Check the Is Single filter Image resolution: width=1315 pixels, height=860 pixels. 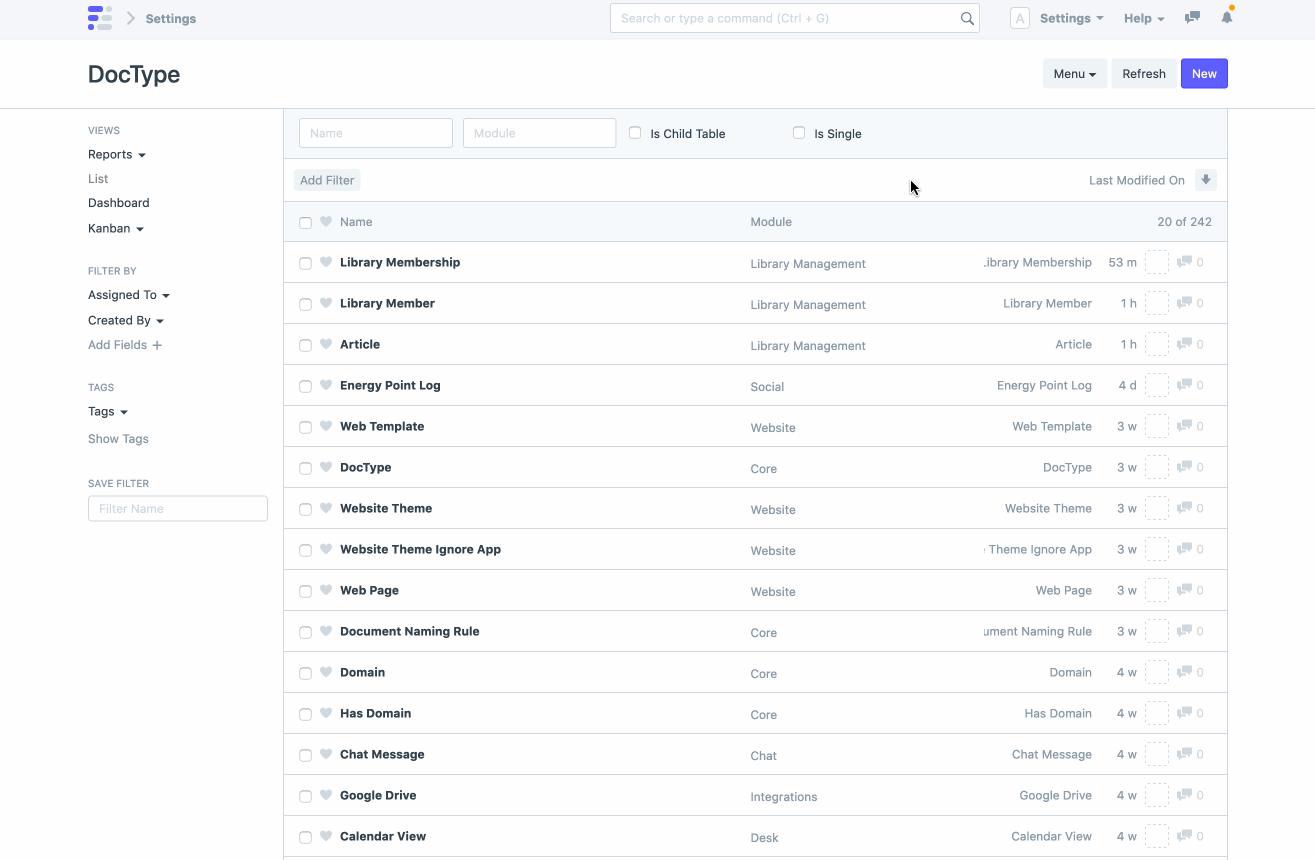click(799, 132)
